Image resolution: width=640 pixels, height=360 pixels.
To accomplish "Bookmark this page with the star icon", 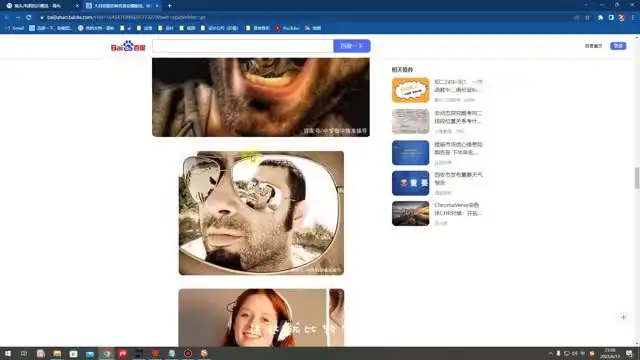I will (587, 18).
